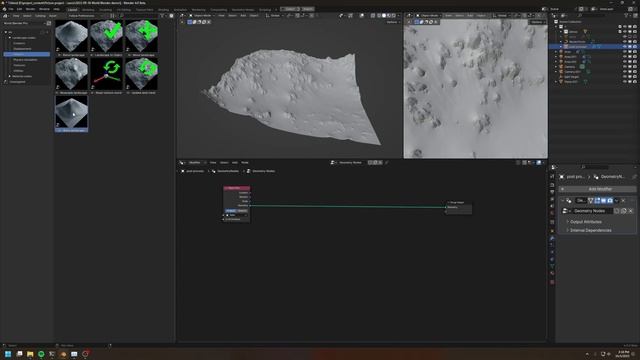Image resolution: width=640 pixels, height=360 pixels.
Task: Collapse the All catalog in asset browser
Action: [x=6, y=32]
